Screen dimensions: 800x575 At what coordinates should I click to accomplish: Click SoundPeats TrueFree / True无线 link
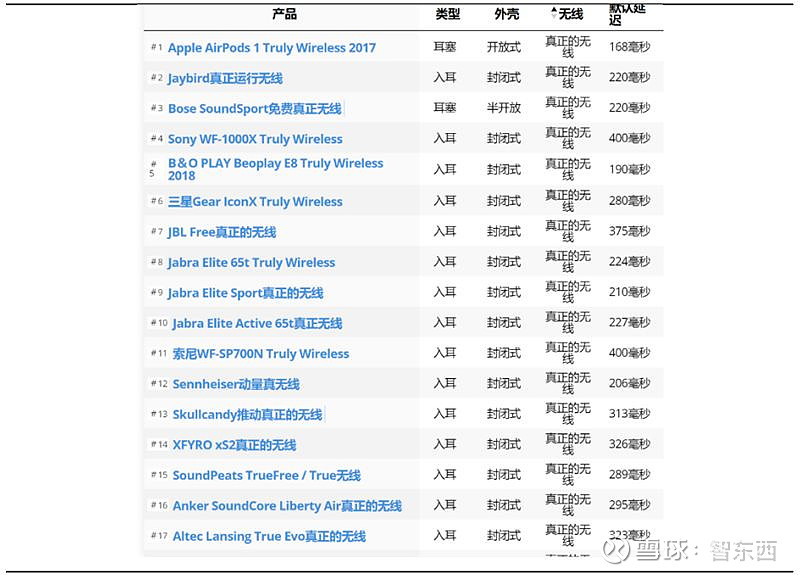(266, 475)
